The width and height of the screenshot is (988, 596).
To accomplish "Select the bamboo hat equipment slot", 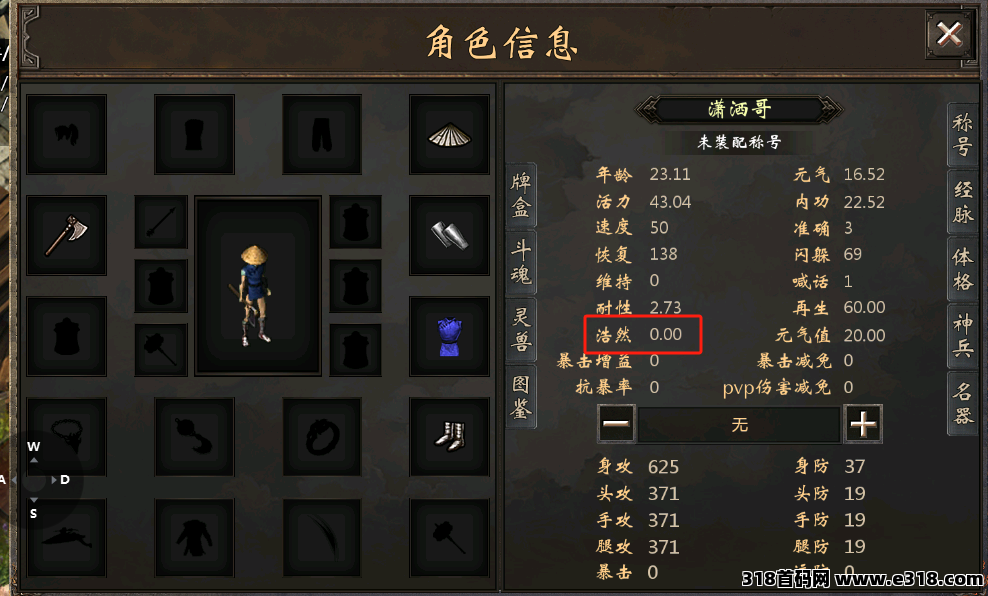I will tap(449, 134).
